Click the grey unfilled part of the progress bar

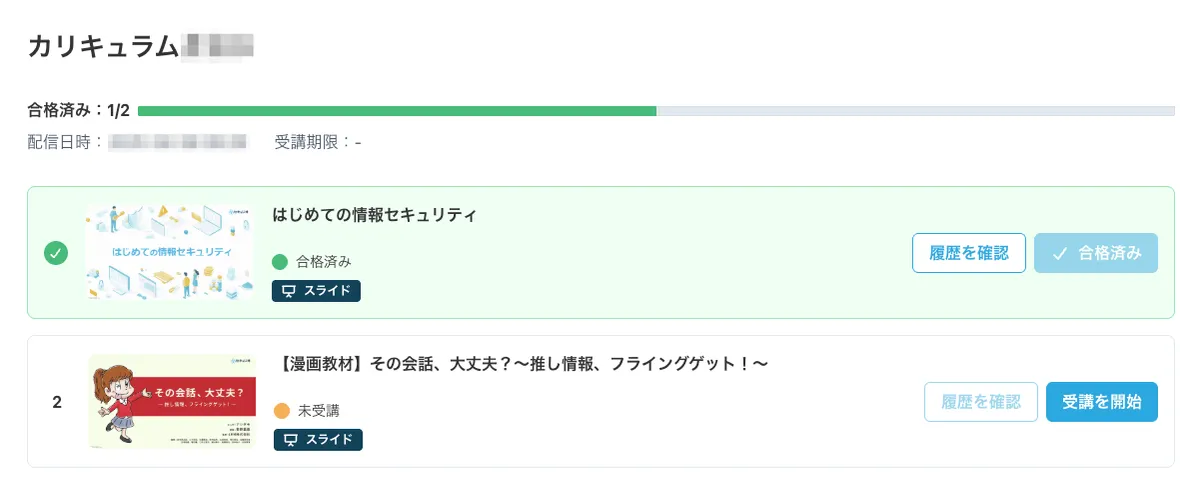coord(915,111)
